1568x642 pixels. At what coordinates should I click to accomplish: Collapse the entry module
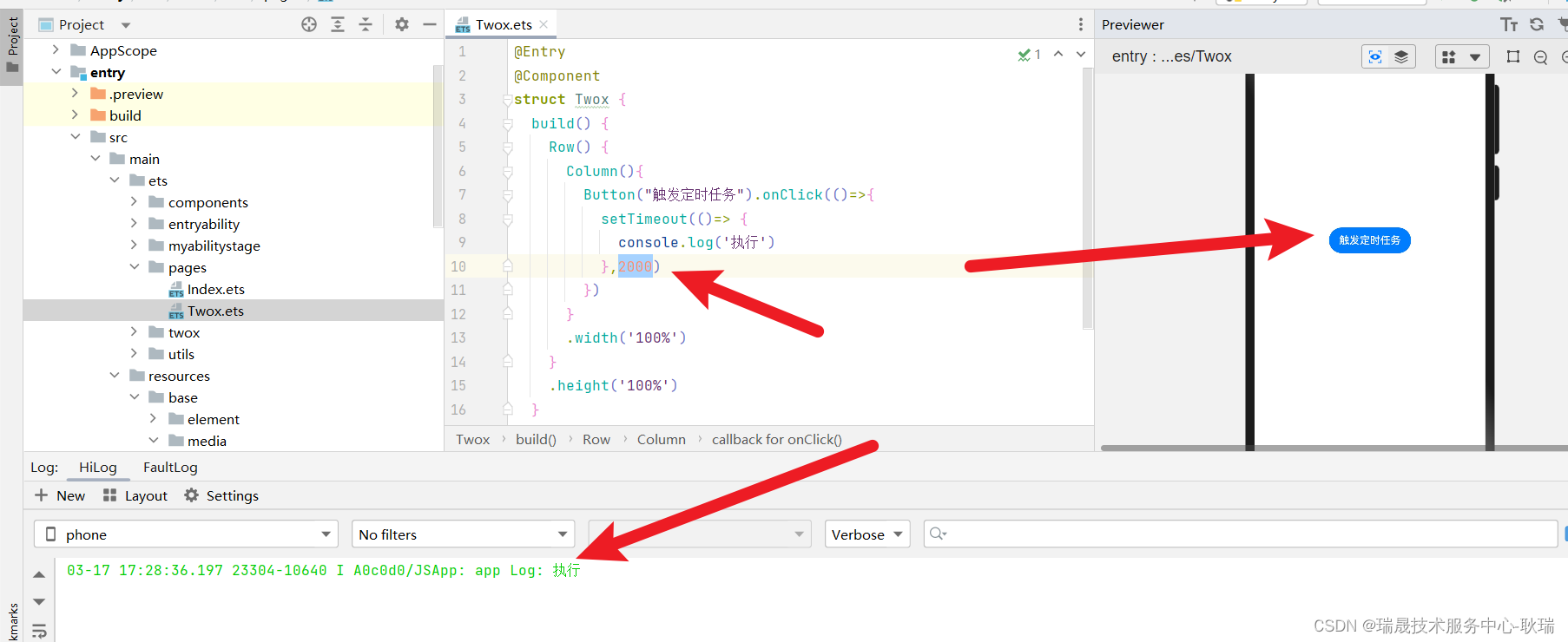56,72
